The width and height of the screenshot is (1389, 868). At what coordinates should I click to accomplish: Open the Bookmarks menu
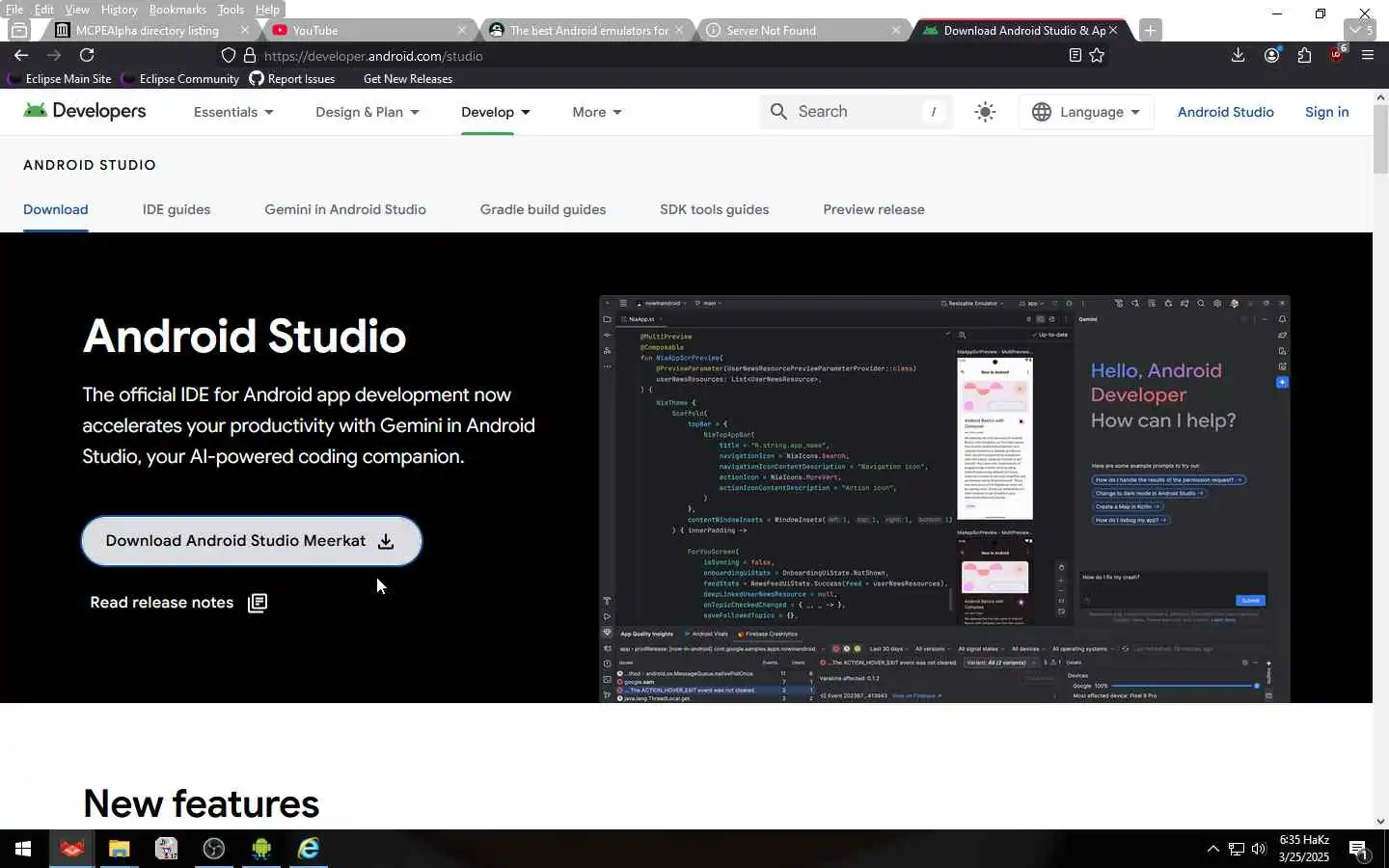point(177,10)
